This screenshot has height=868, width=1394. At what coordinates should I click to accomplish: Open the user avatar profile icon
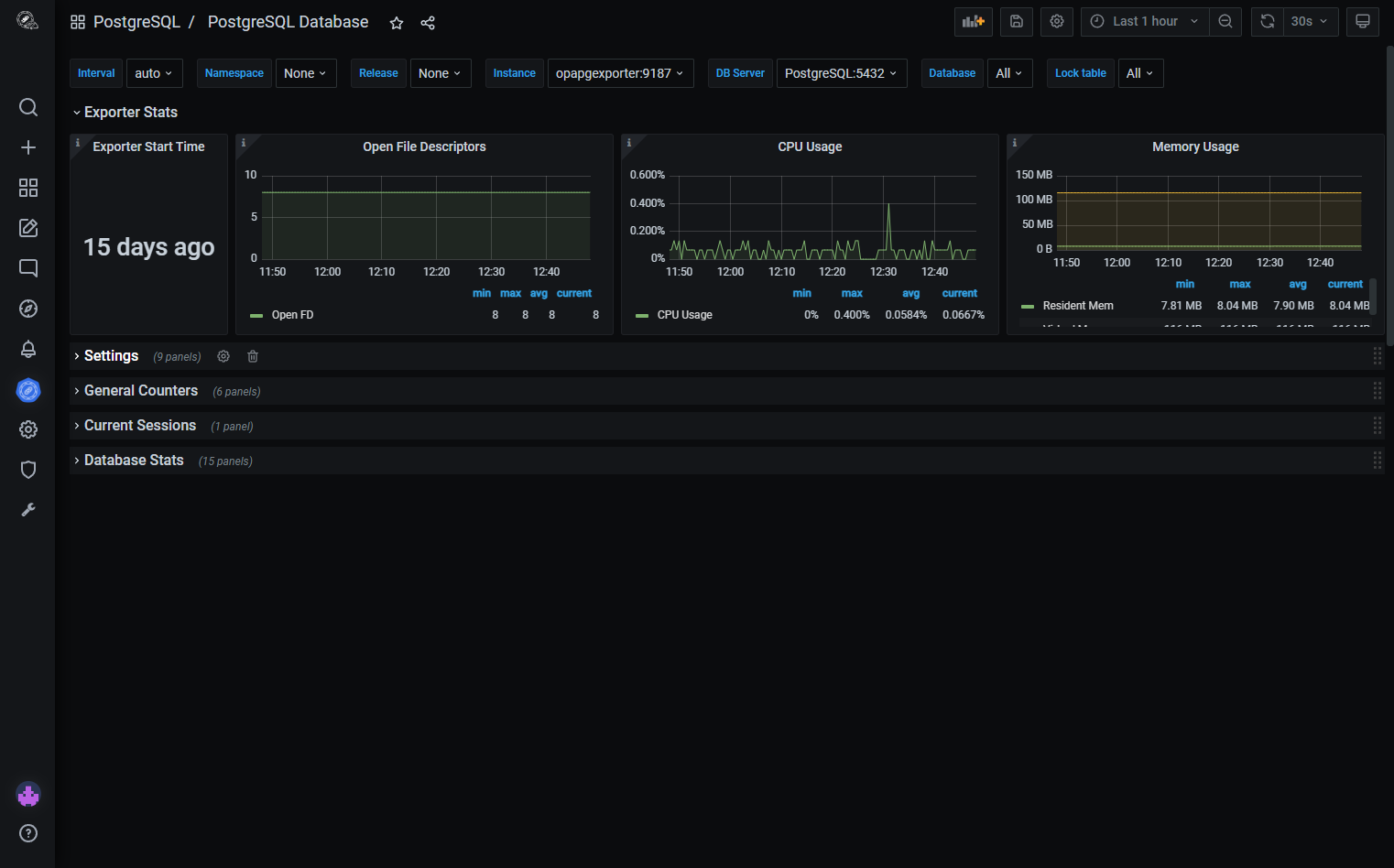(x=28, y=795)
